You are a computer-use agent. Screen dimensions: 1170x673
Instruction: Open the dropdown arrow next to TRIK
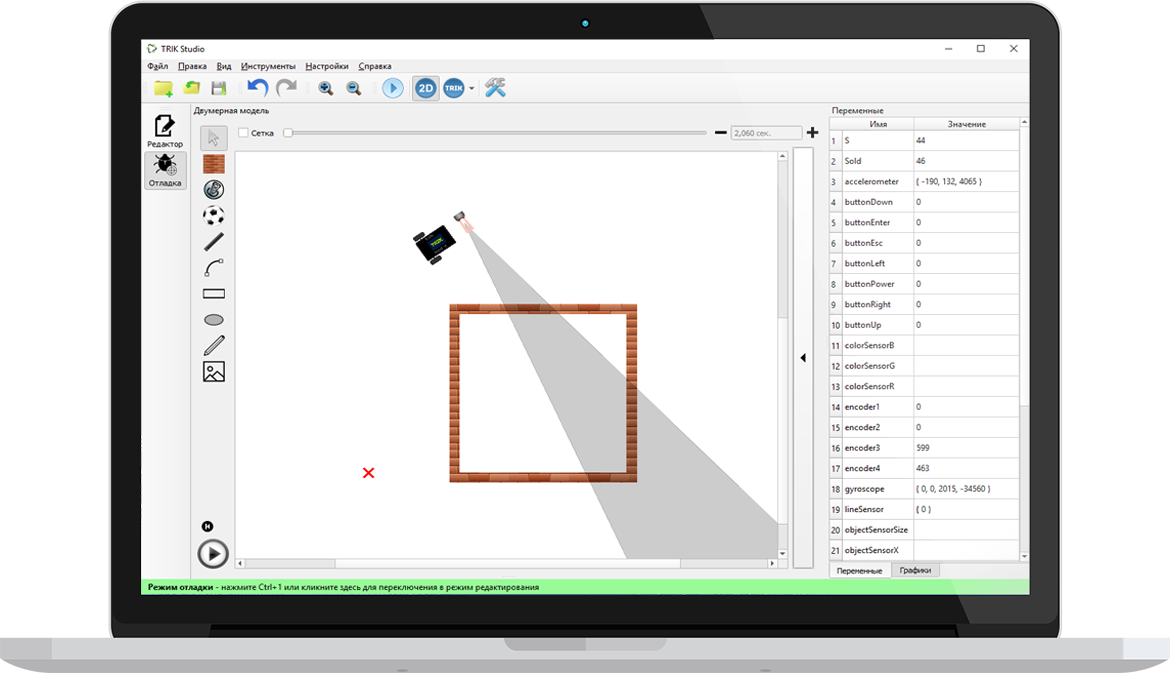tap(472, 89)
